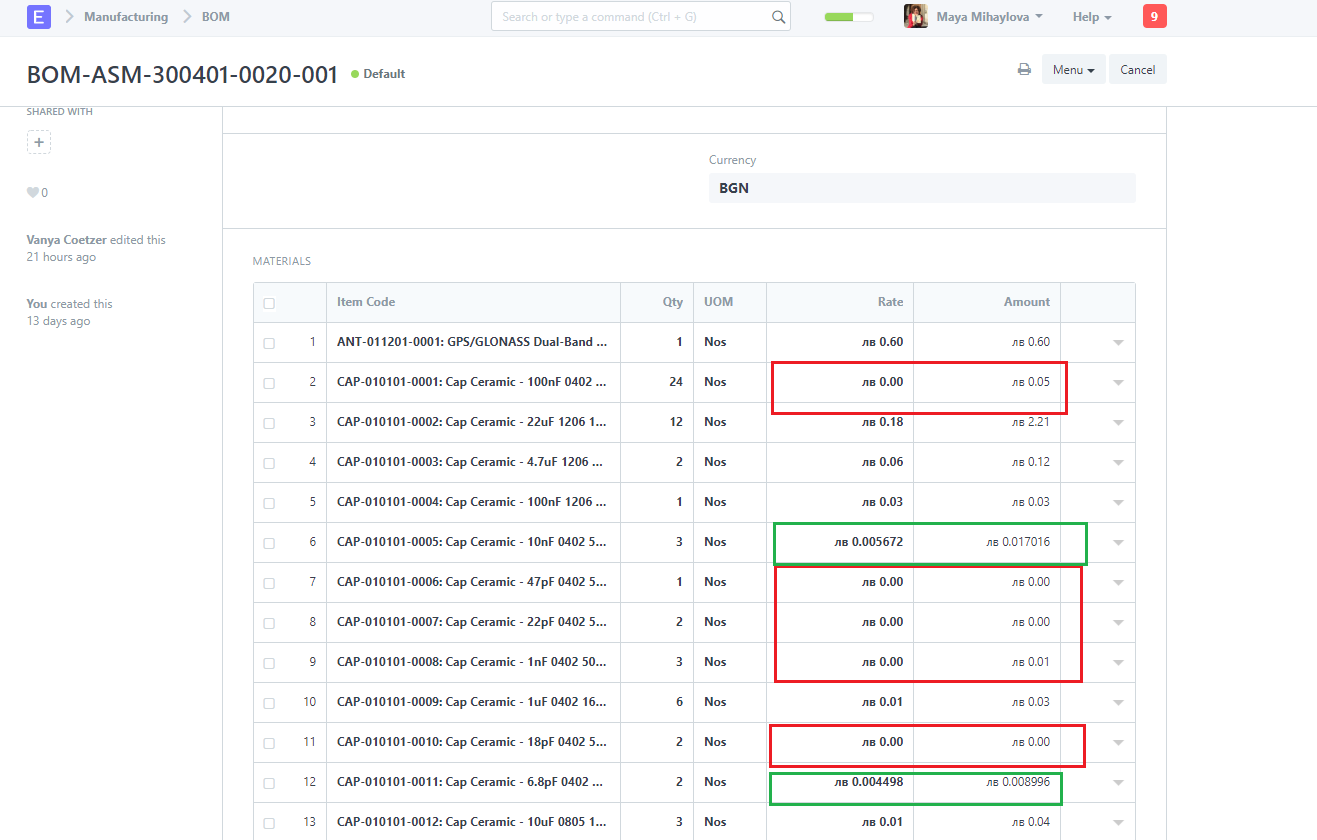Image resolution: width=1317 pixels, height=840 pixels.
Task: Click the heart icon to like this BOM
Action: tap(31, 192)
